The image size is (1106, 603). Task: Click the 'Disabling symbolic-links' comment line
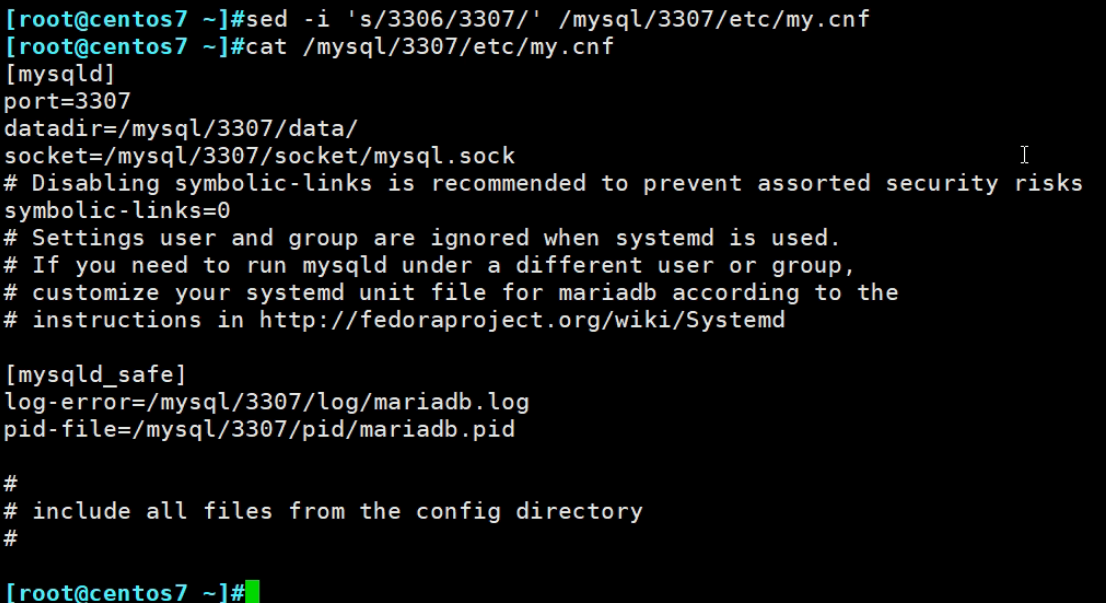click(543, 183)
